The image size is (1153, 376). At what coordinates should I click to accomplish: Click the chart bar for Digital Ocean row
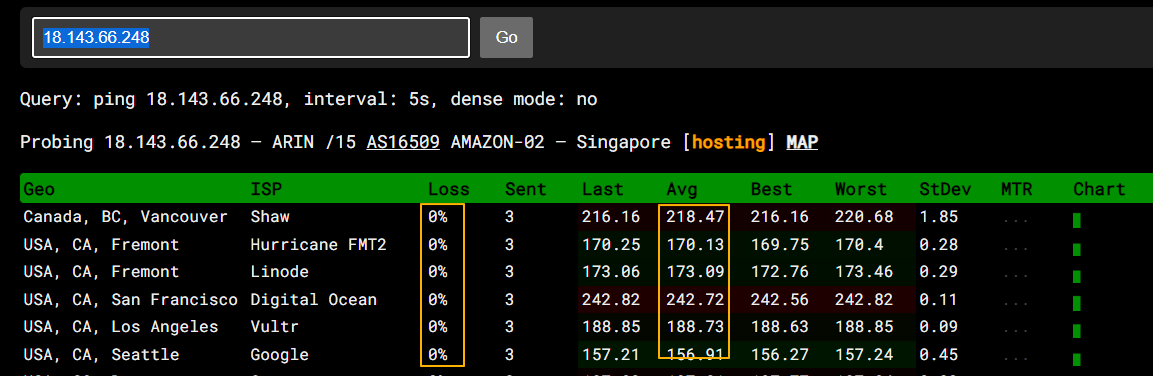click(1077, 304)
